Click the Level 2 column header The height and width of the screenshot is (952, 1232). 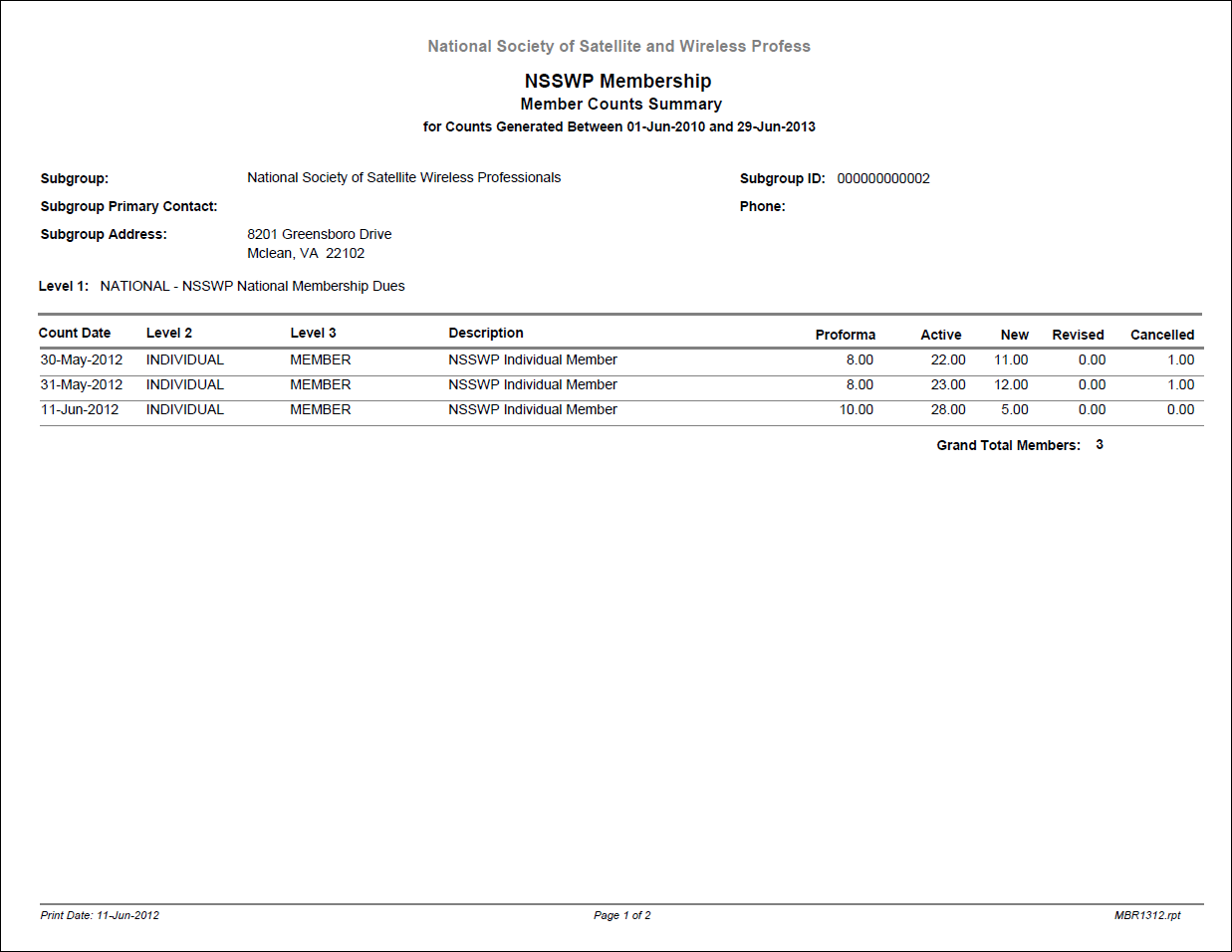(x=169, y=334)
